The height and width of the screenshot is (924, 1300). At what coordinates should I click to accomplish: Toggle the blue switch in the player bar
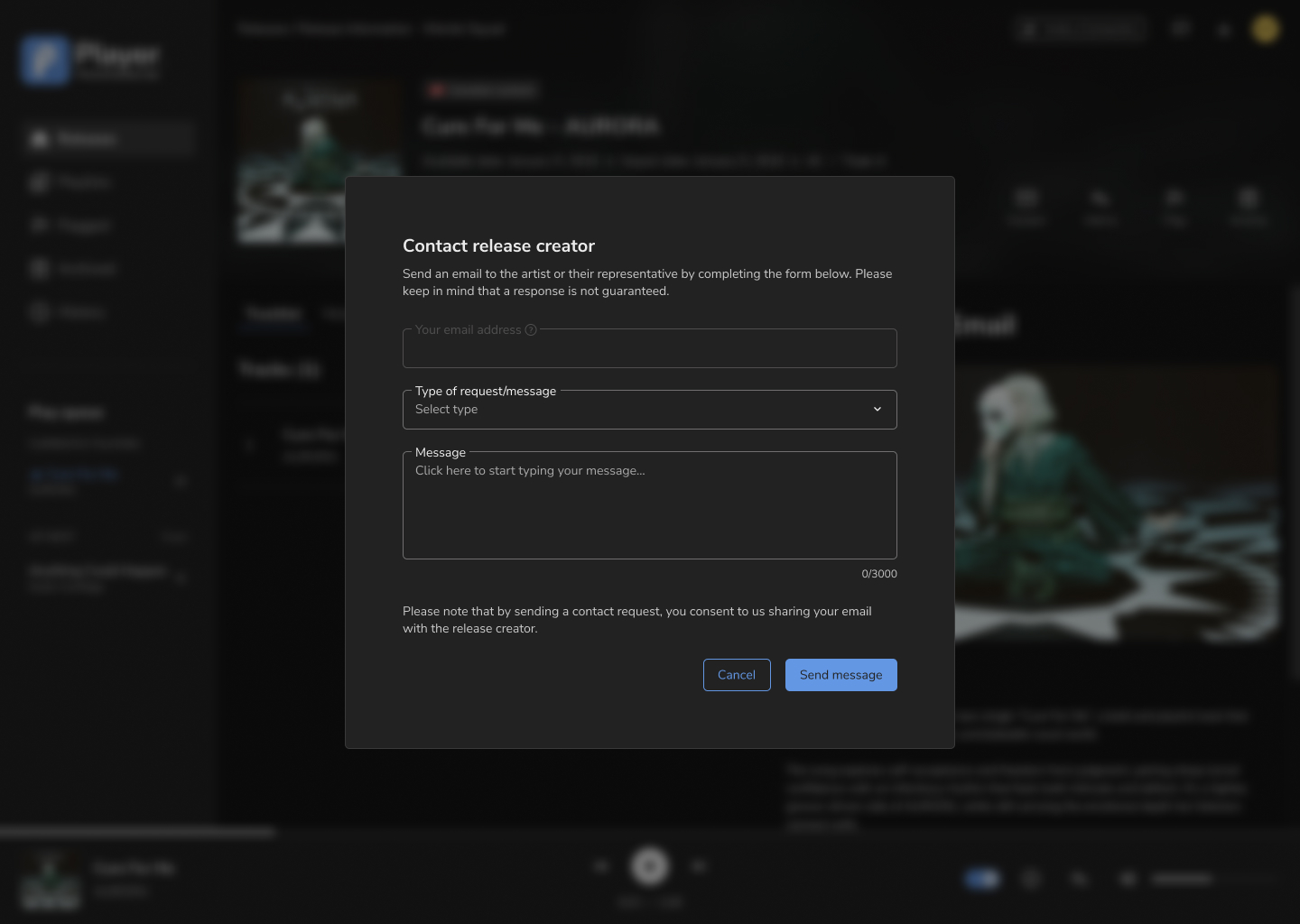click(982, 879)
